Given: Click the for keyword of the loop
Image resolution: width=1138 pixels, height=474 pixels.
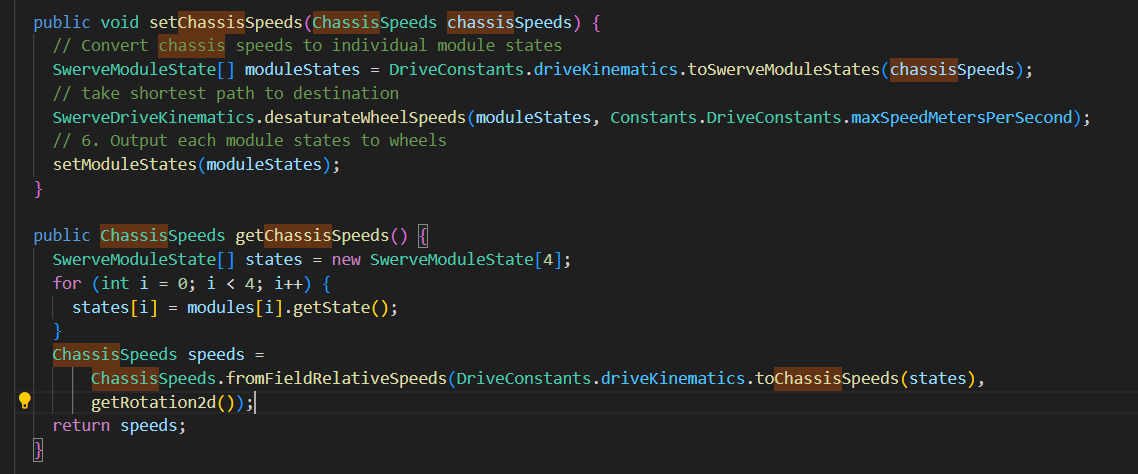Looking at the screenshot, I should click(67, 283).
